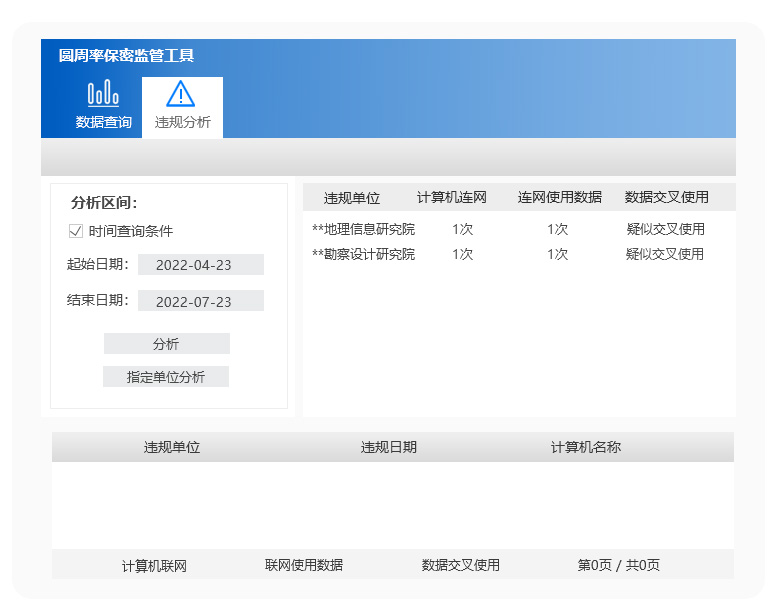Click the 分析区间 label

pos(104,203)
